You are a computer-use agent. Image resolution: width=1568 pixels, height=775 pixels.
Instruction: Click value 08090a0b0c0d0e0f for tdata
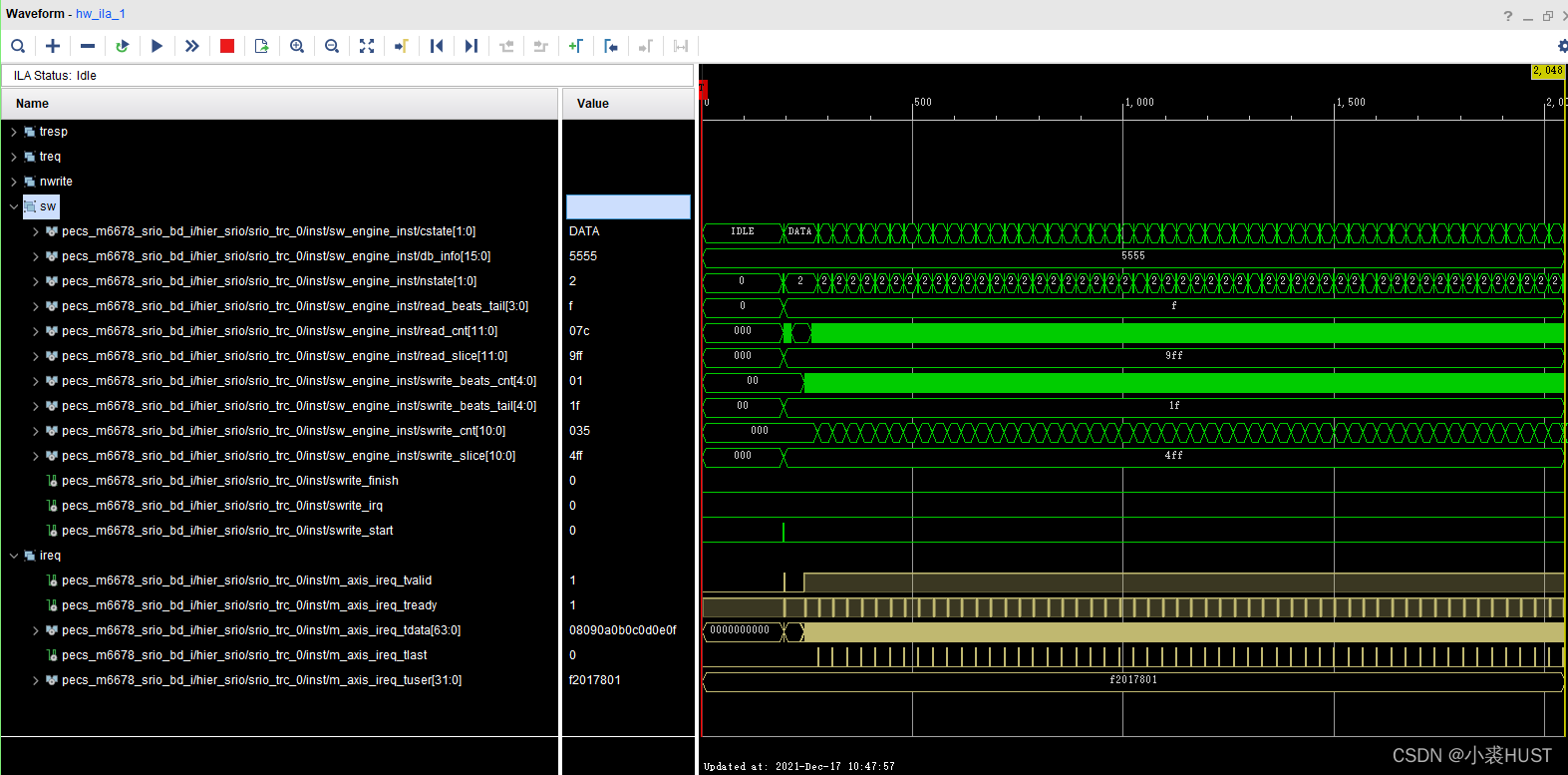click(x=623, y=630)
